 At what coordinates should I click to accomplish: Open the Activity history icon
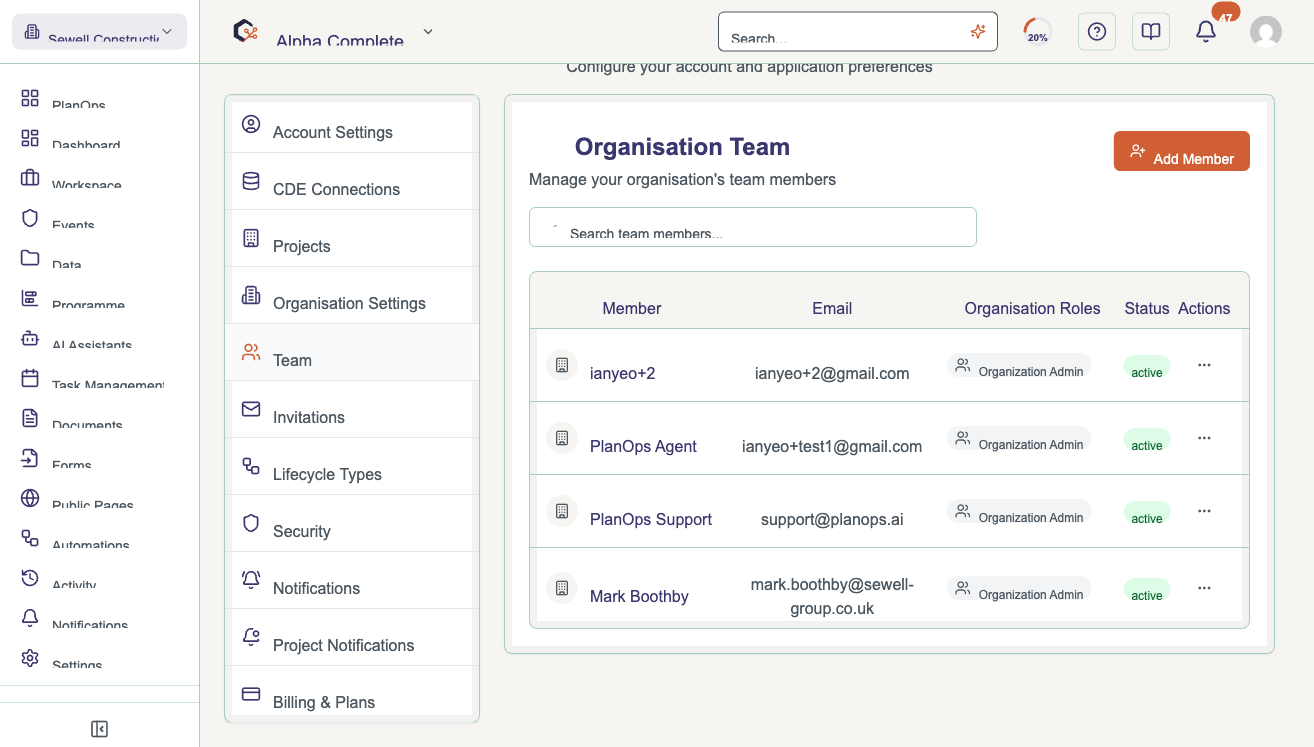(30, 578)
